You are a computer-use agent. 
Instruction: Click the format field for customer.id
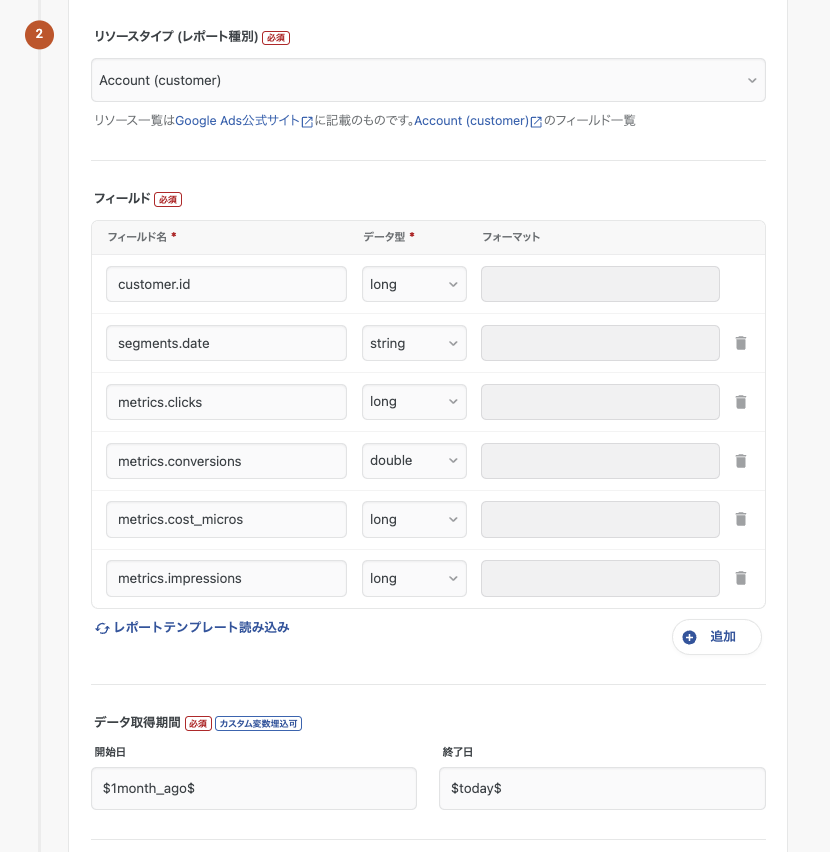click(600, 284)
